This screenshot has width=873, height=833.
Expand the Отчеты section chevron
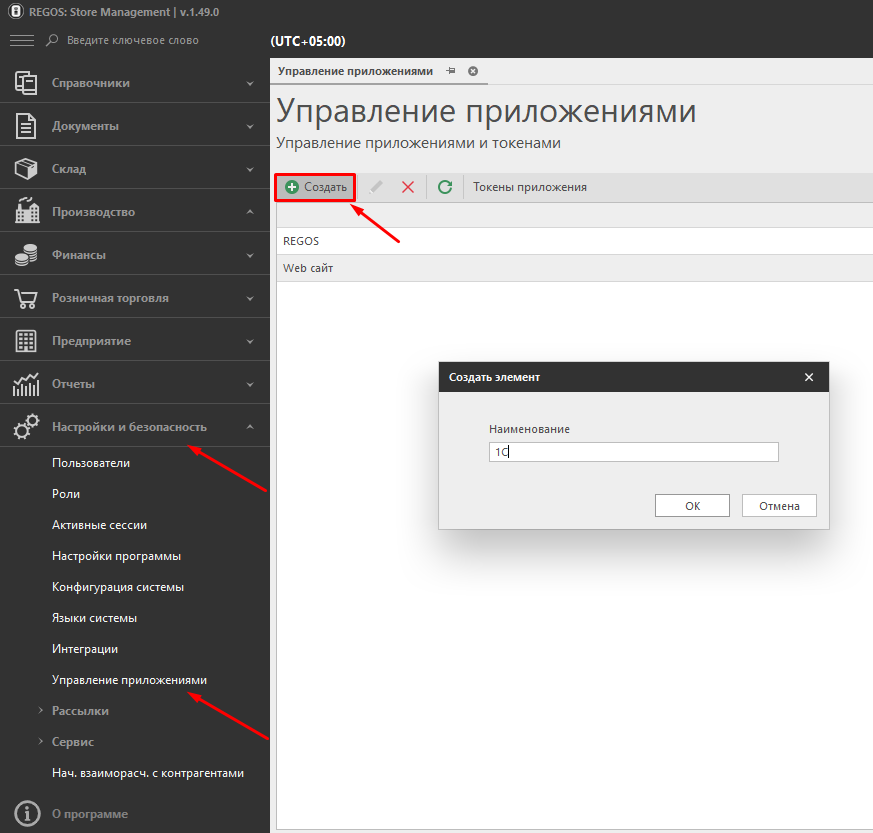(x=250, y=384)
